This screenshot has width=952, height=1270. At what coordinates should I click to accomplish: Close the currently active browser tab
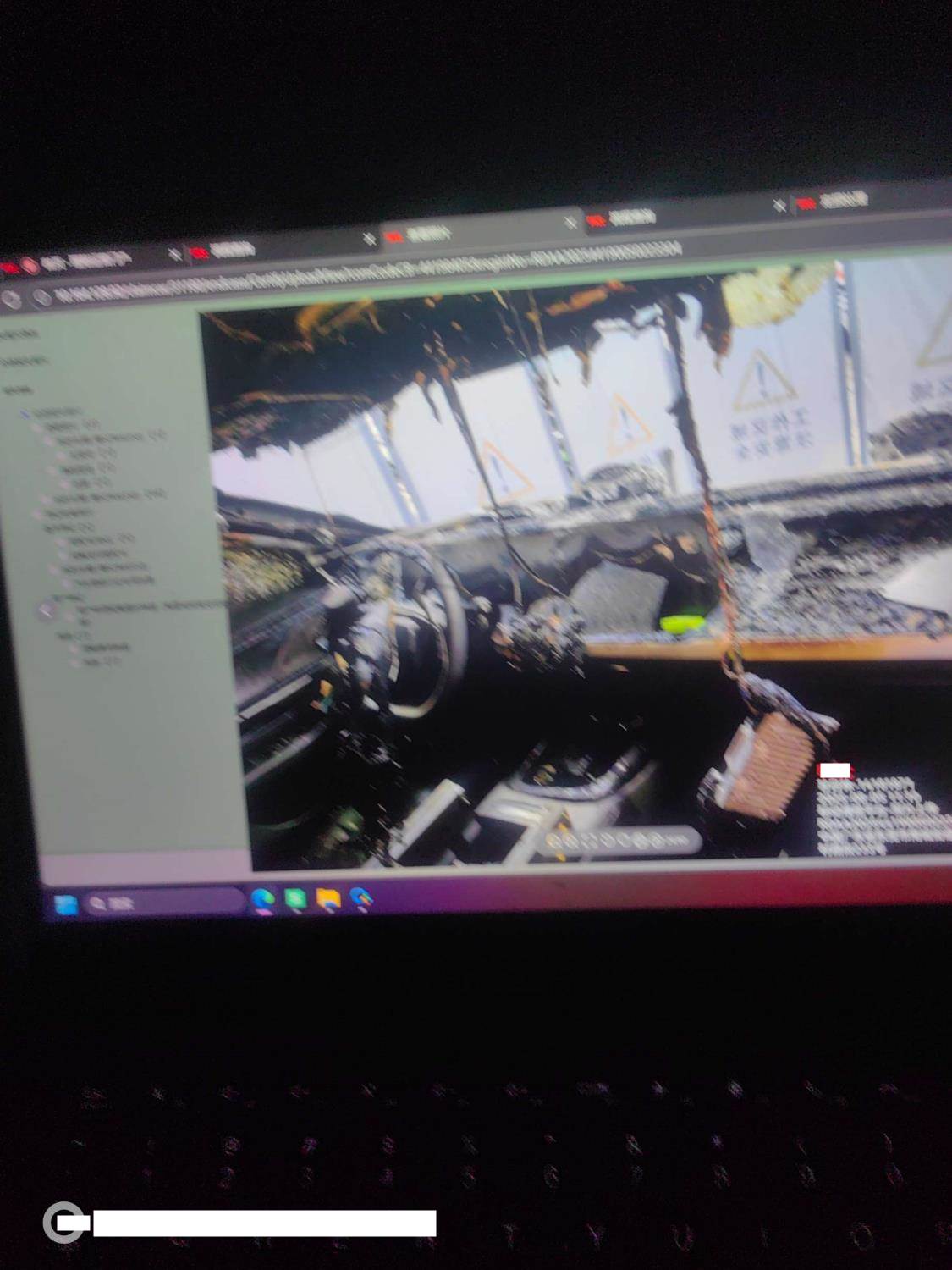coord(570,223)
